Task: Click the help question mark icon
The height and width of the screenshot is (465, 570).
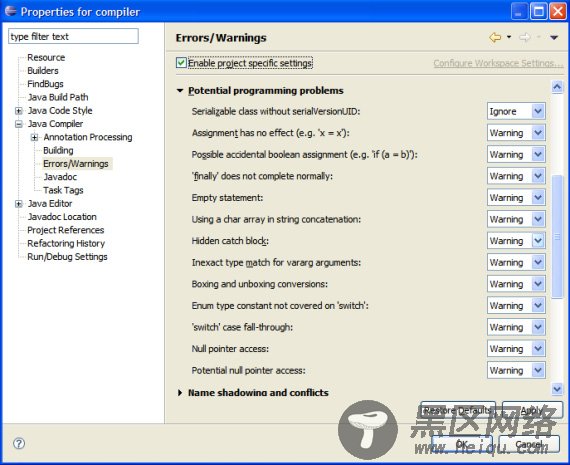Action: pyautogui.click(x=19, y=443)
